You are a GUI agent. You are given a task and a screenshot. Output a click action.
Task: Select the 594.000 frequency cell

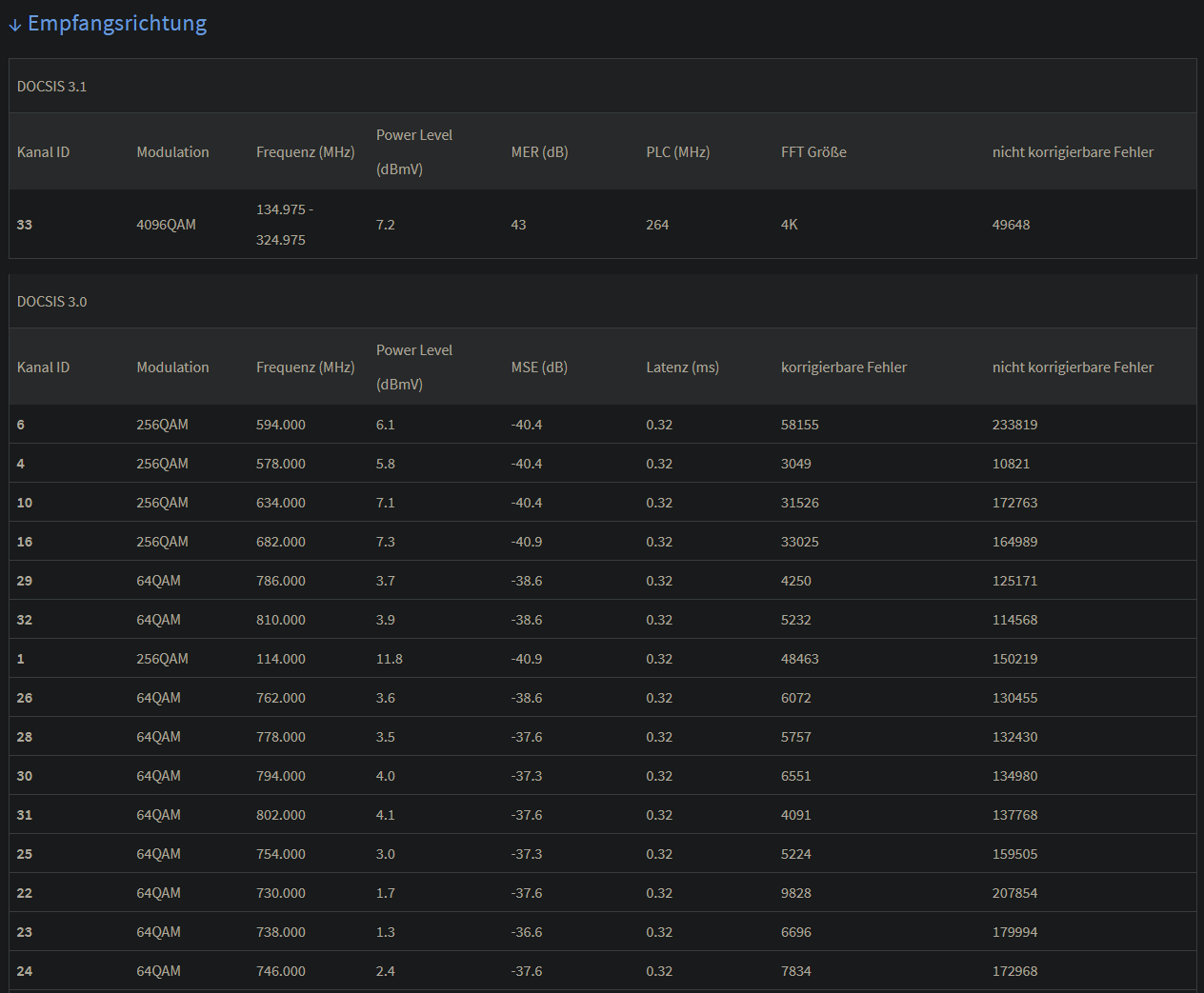281,425
